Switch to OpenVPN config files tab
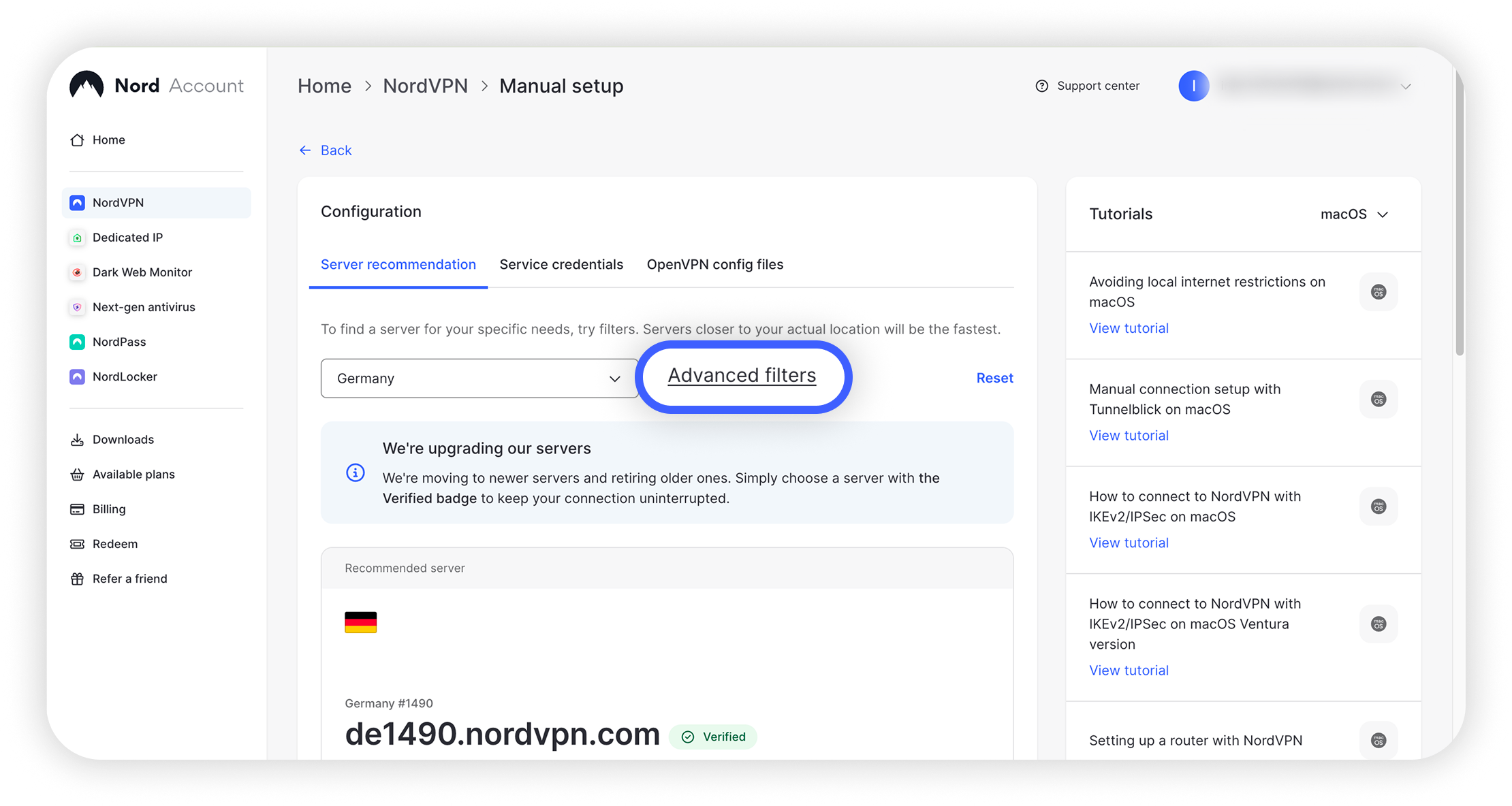 click(x=715, y=265)
